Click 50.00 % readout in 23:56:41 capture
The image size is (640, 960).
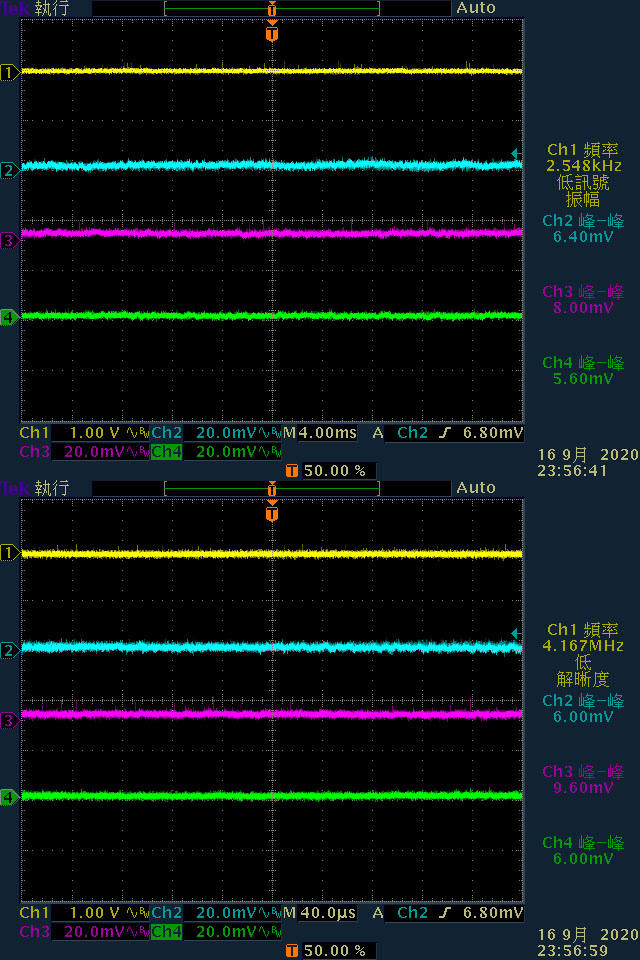point(335,471)
